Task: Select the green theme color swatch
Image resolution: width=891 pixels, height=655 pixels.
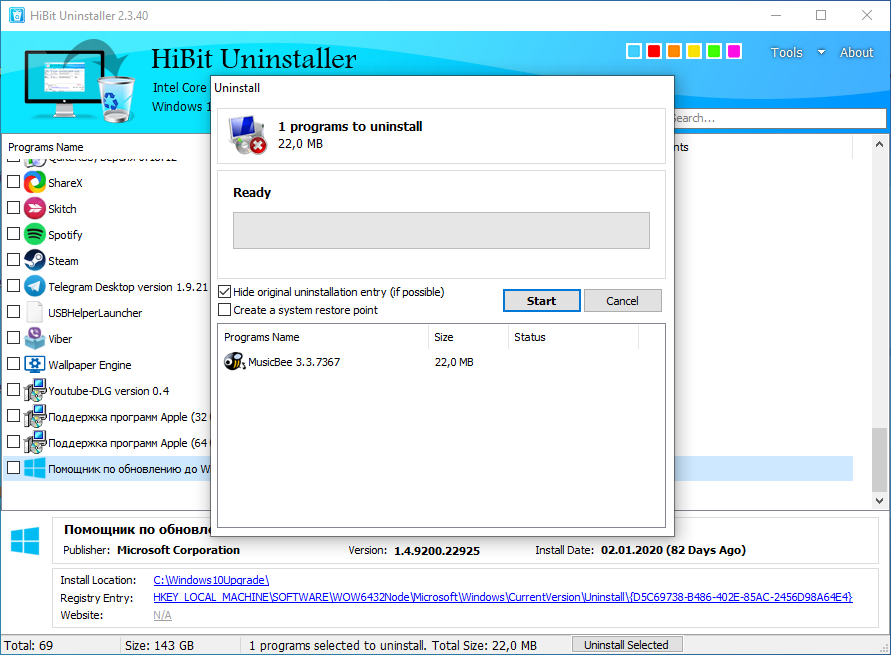Action: tap(714, 51)
